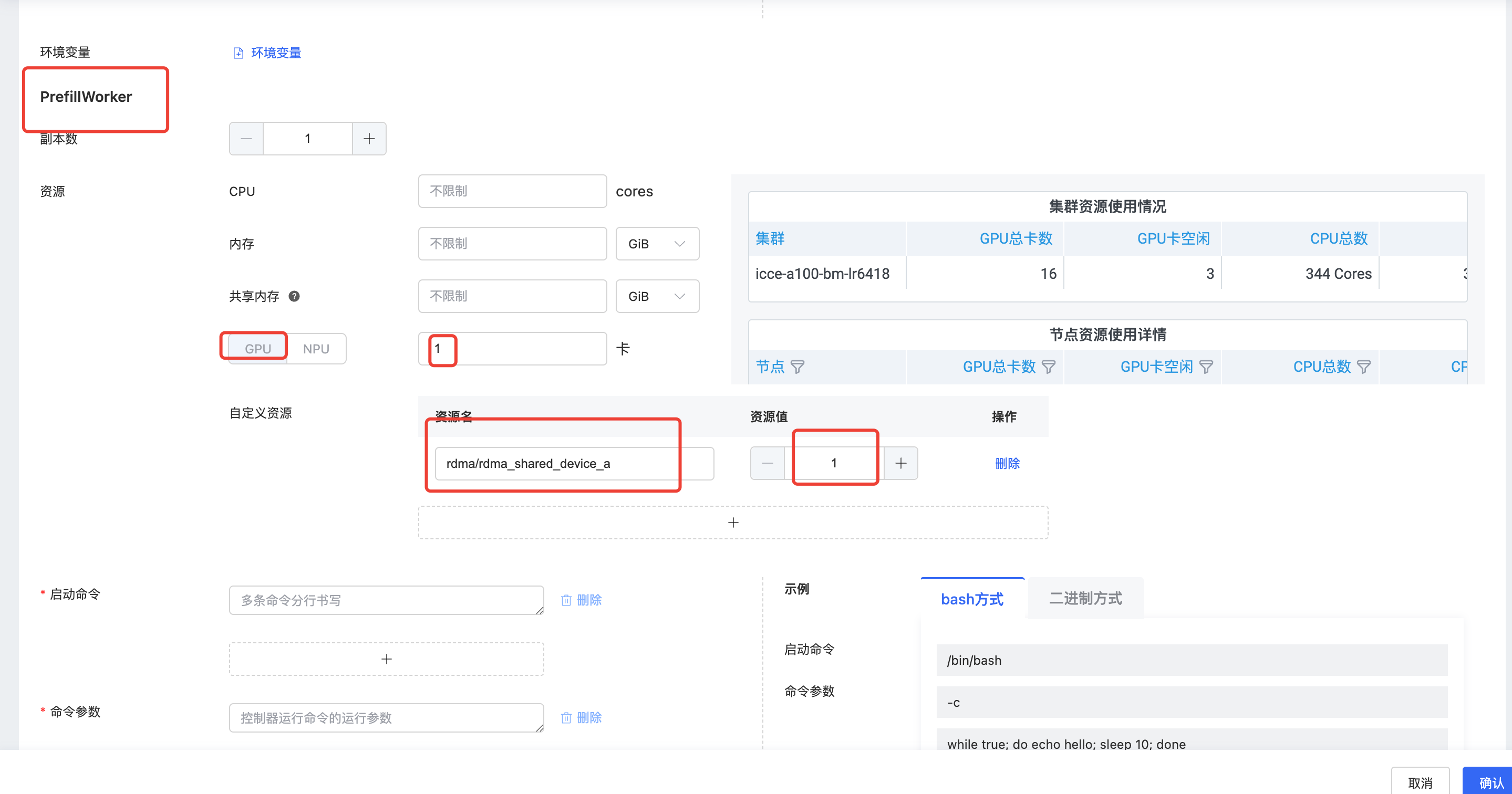Click the CPU cores input field
Viewport: 1512px width, 794px height.
click(x=512, y=191)
